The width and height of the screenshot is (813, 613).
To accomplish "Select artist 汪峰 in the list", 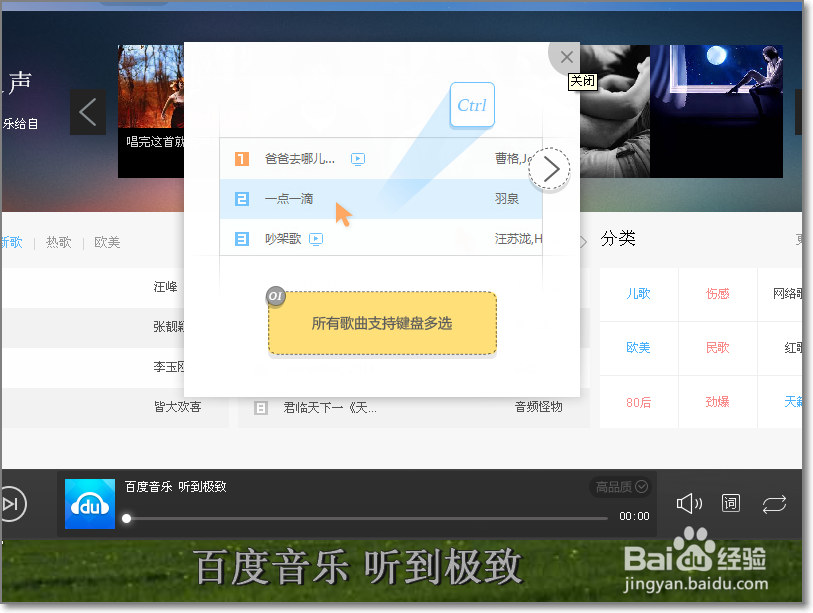I will 165,287.
